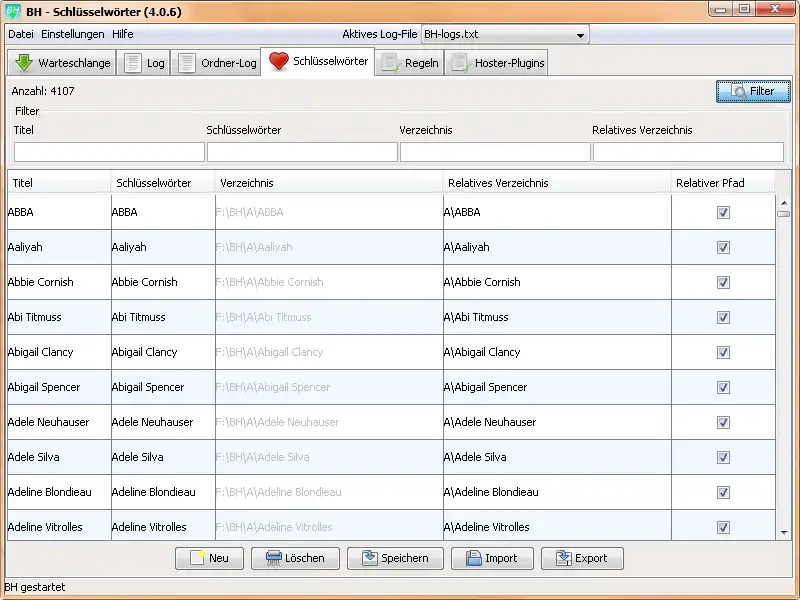The image size is (800, 600).
Task: Click the Import button
Action: 492,558
